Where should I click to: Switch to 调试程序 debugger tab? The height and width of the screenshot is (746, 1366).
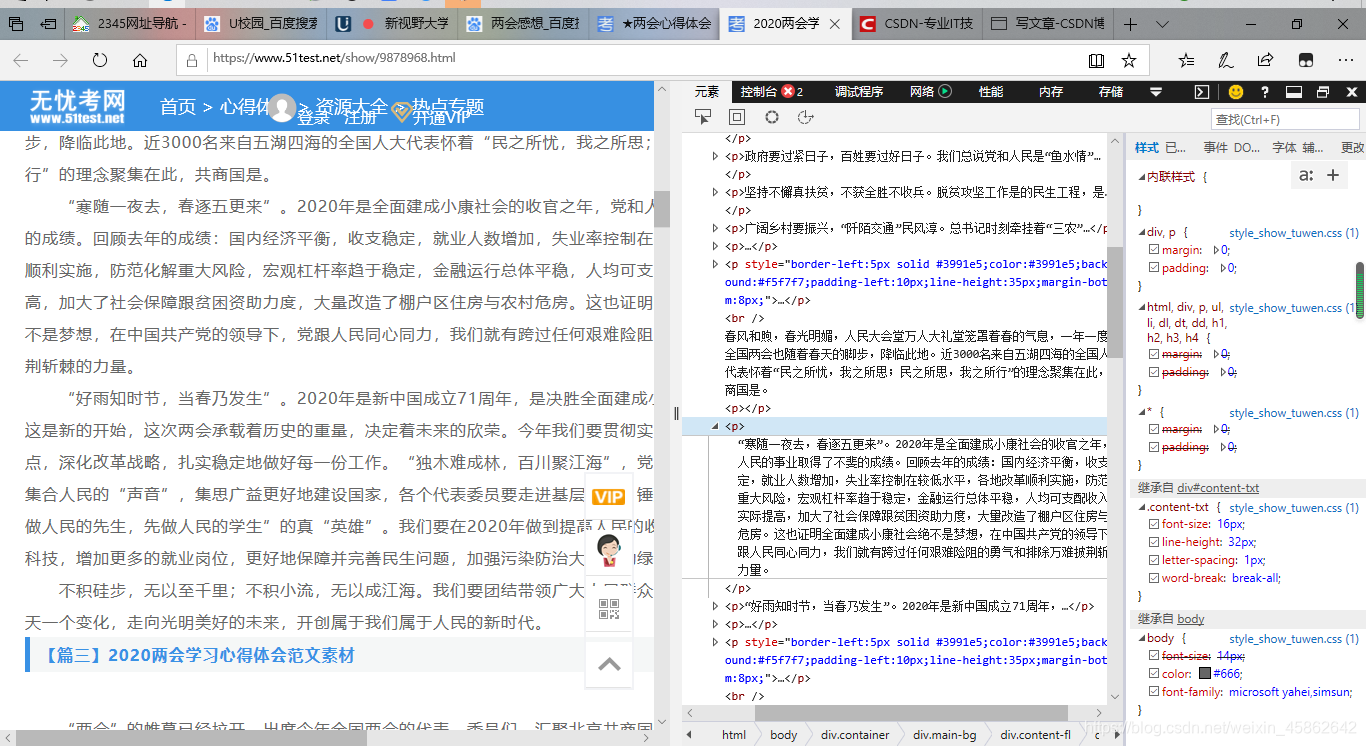(859, 92)
